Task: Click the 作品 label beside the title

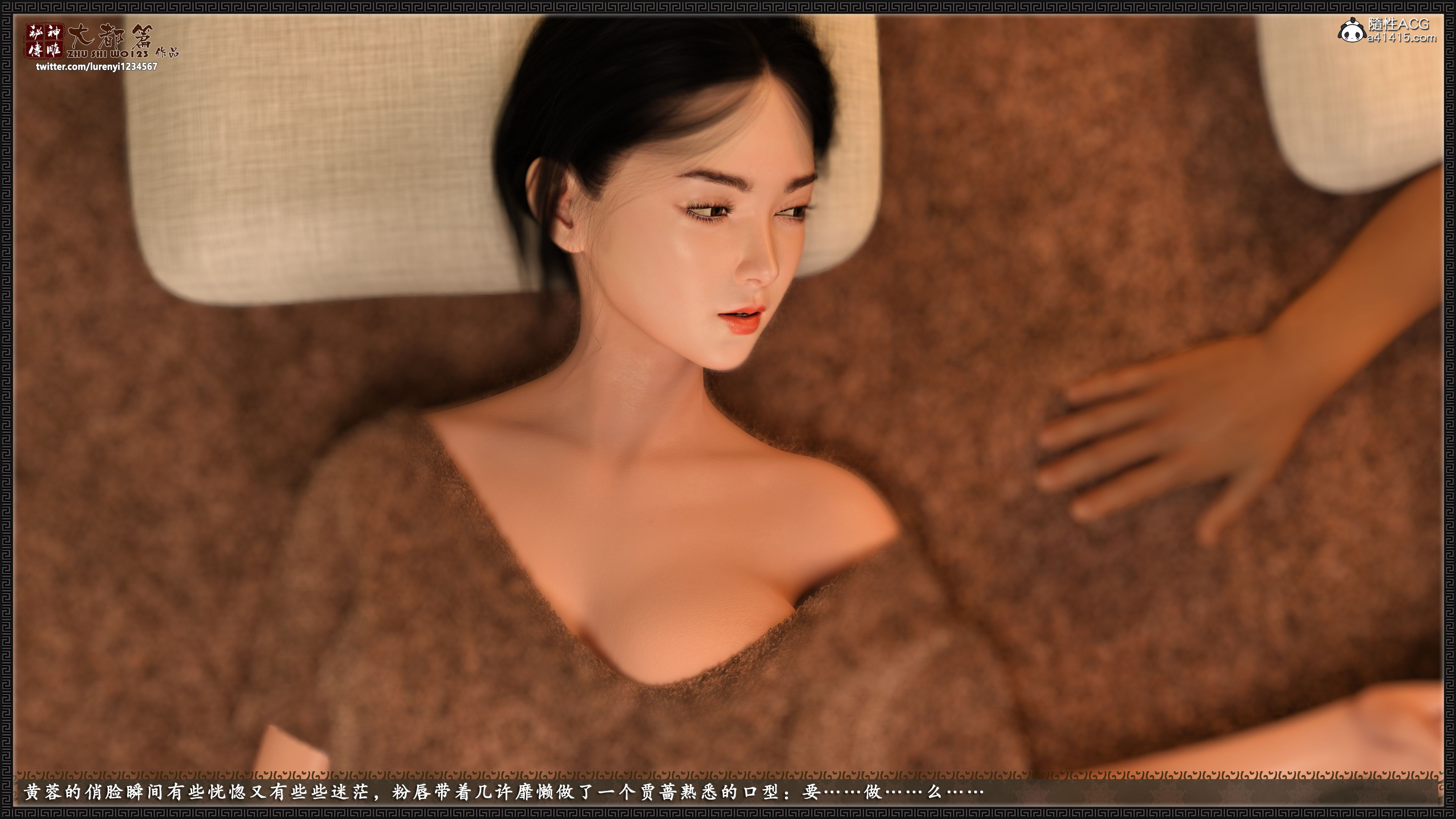Action: tap(167, 53)
